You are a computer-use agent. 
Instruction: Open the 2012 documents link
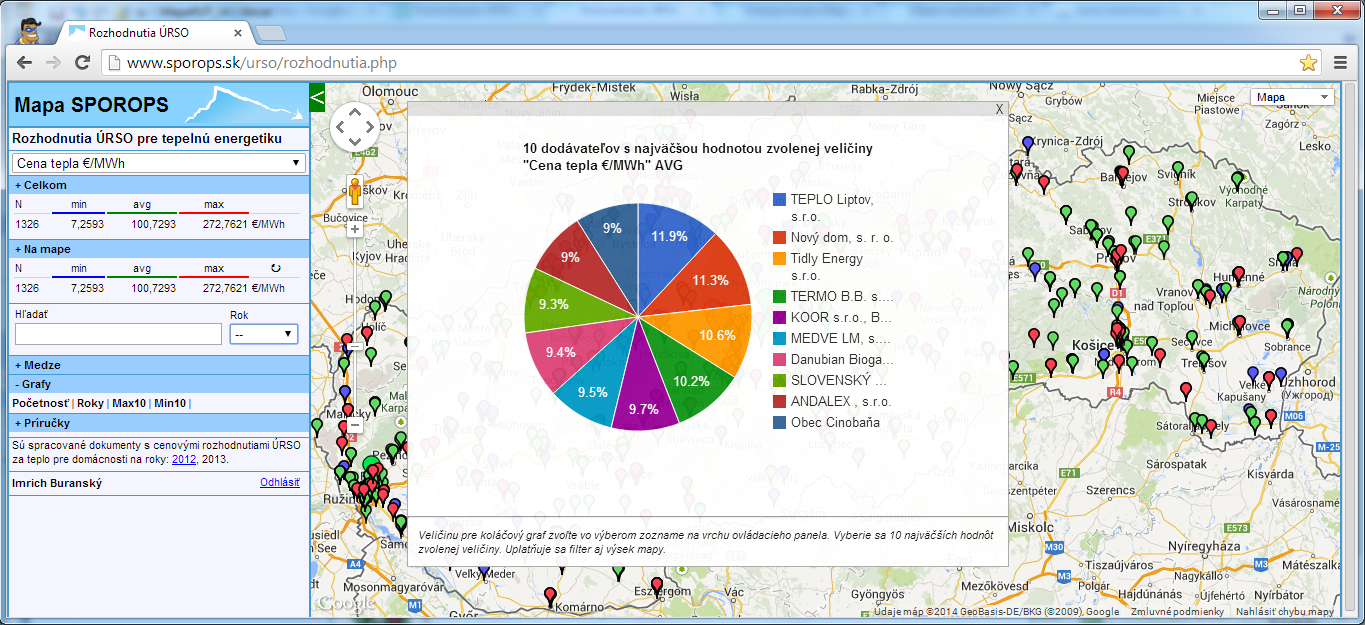(x=184, y=458)
